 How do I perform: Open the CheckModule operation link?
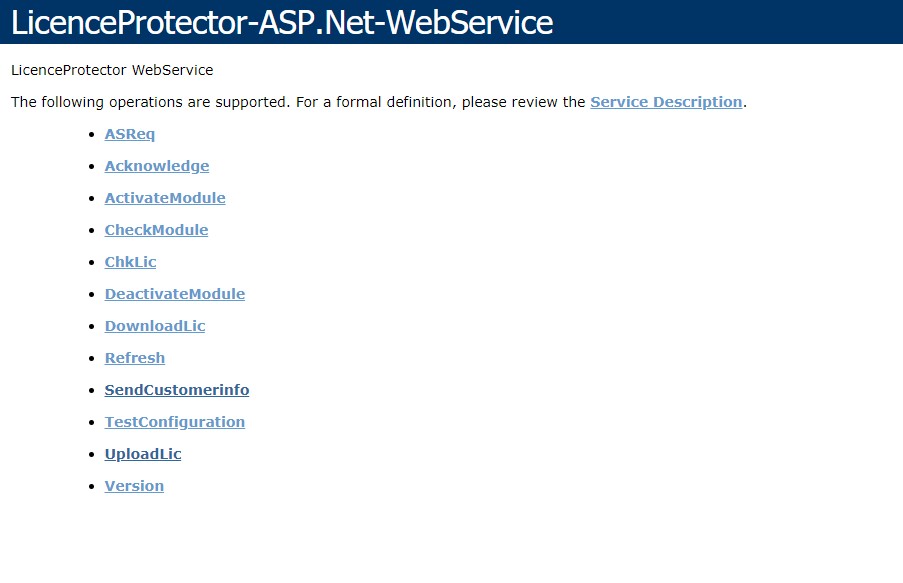coord(156,230)
